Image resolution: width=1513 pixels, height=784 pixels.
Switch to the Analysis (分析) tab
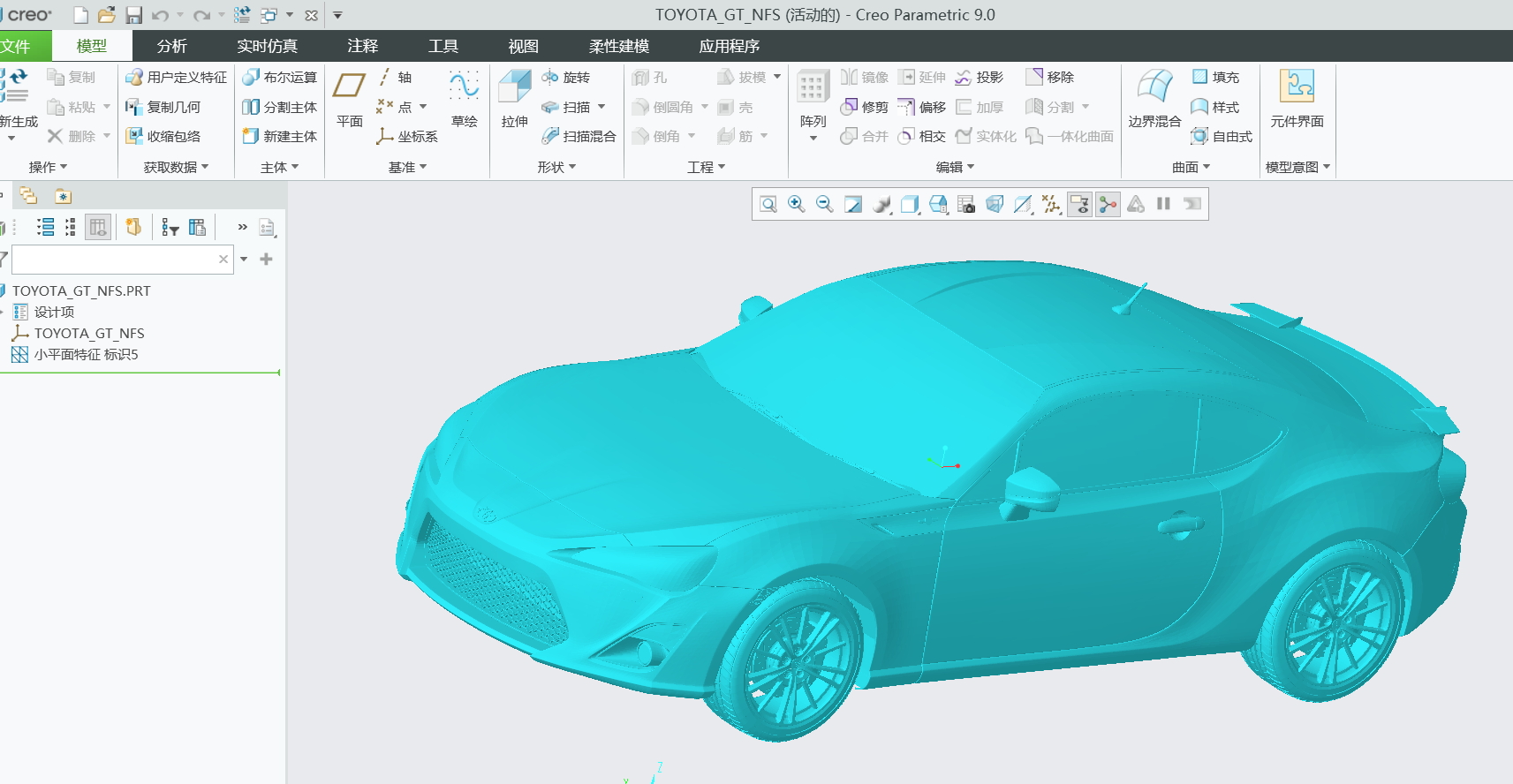point(172,46)
